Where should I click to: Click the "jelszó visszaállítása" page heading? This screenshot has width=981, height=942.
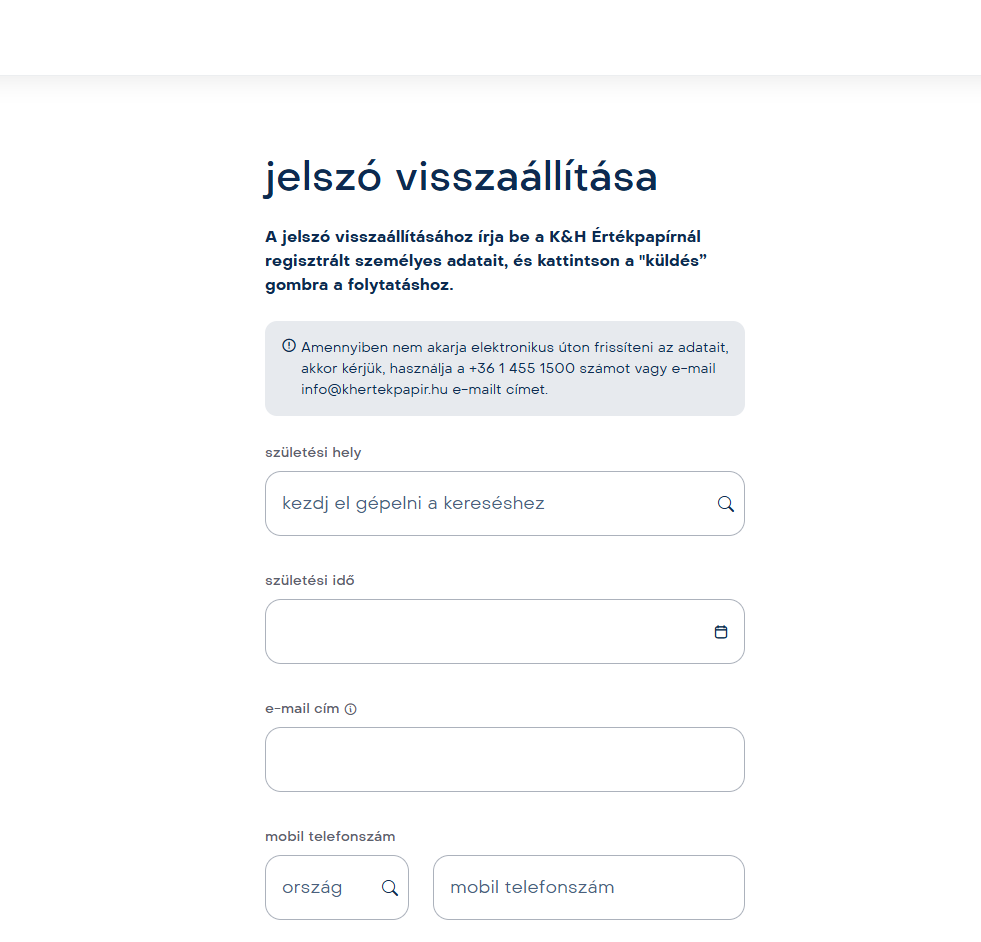(461, 177)
